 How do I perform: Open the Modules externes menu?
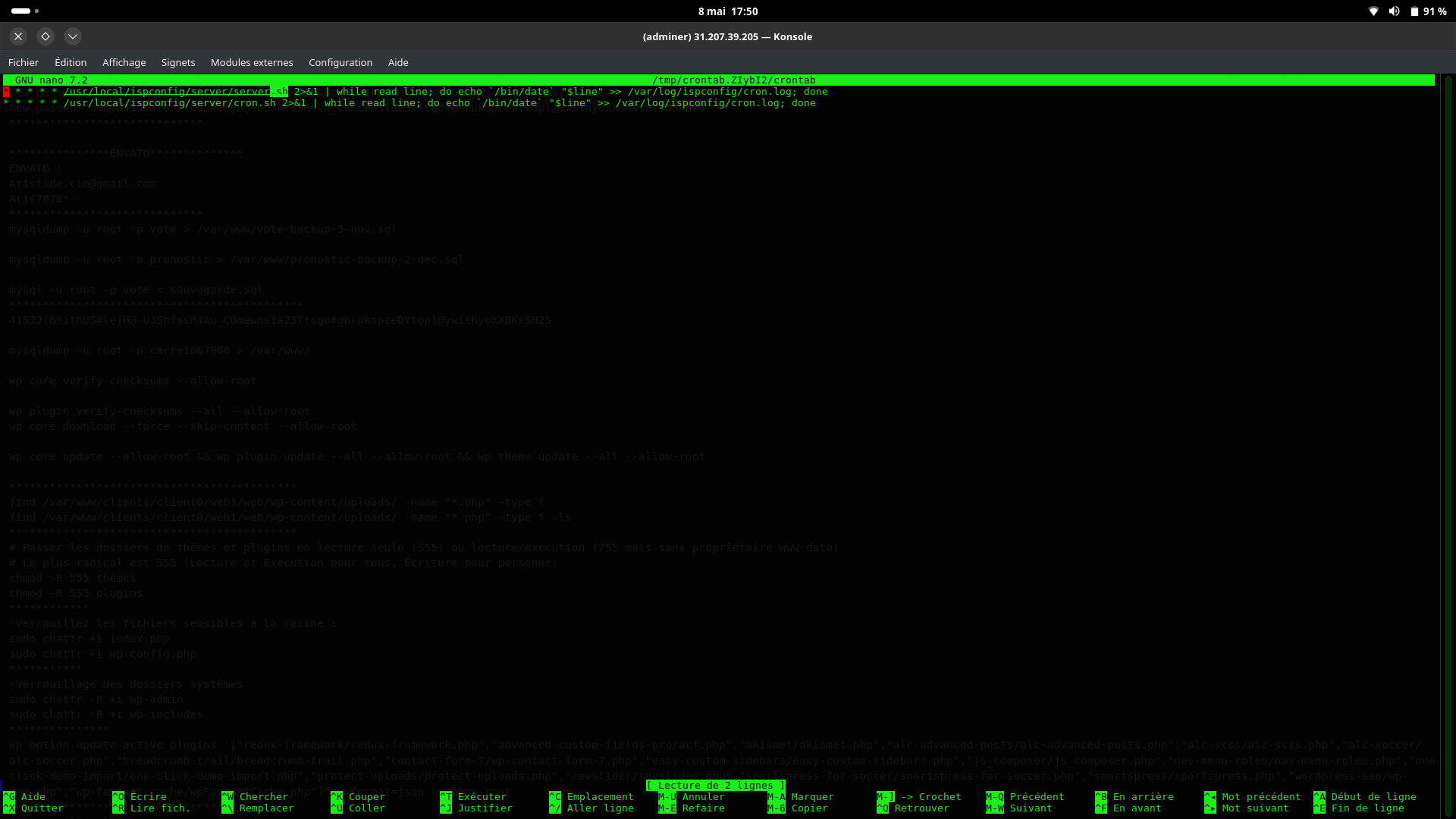click(252, 62)
